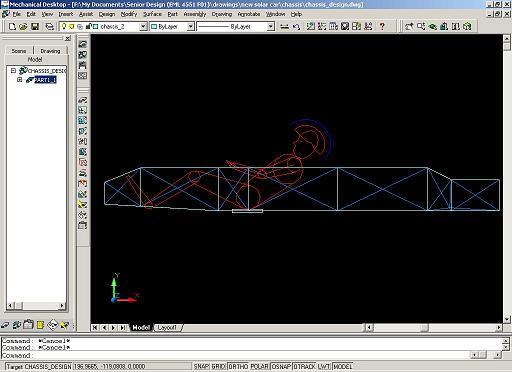Click the Save floppy disk icon

35,26
